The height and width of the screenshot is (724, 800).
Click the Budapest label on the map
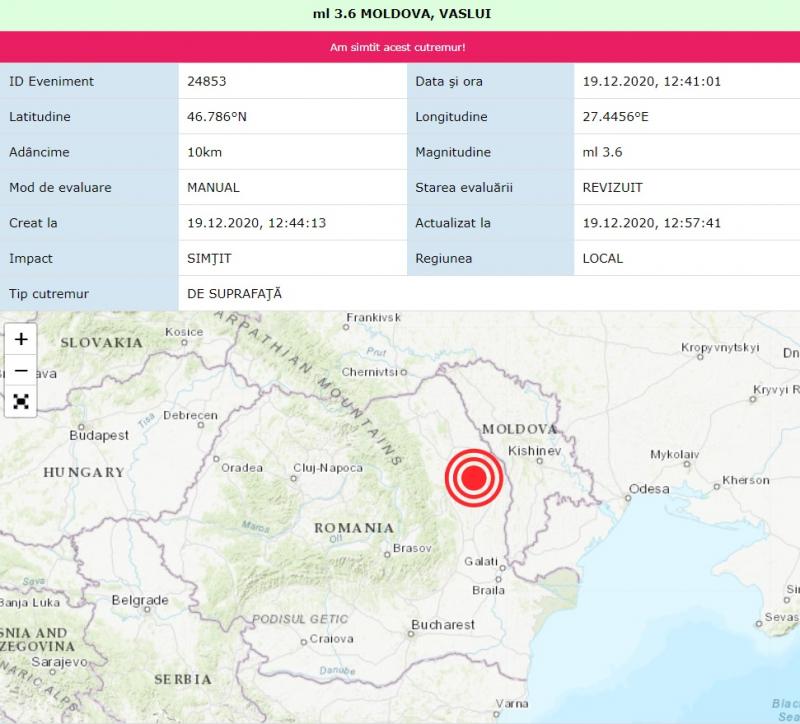[x=99, y=436]
